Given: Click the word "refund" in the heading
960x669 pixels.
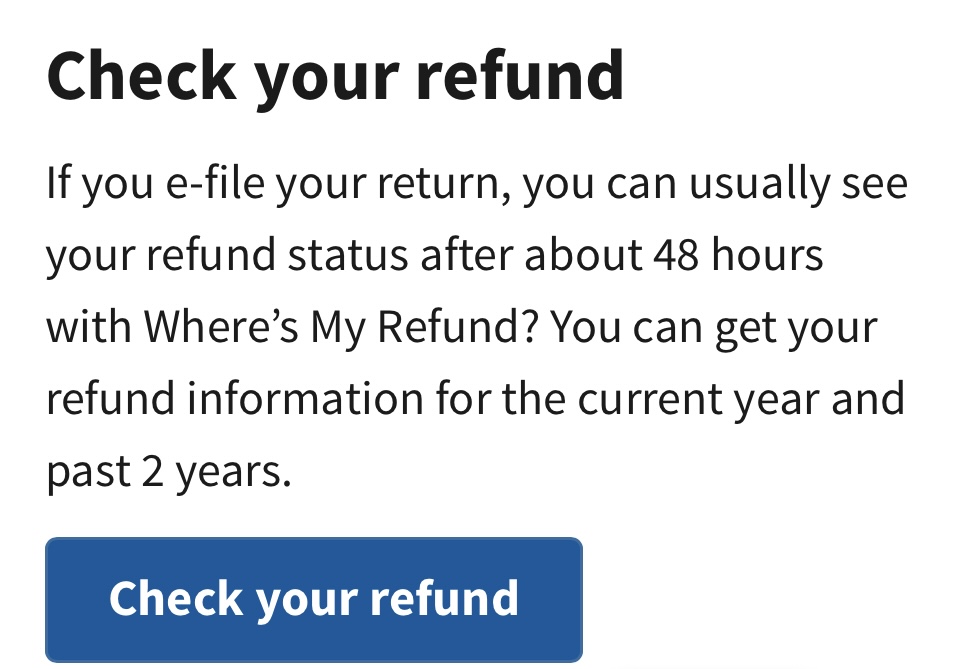Looking at the screenshot, I should 519,76.
